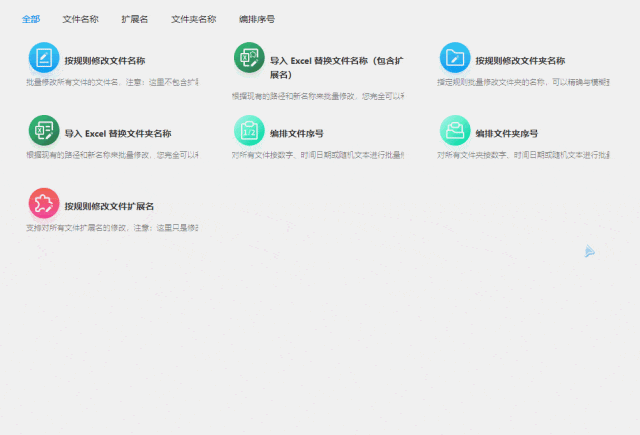The image size is (640, 435).
Task: Click the green icon for 导入 Excel 替换文件夹名称
Action: pyautogui.click(x=44, y=131)
